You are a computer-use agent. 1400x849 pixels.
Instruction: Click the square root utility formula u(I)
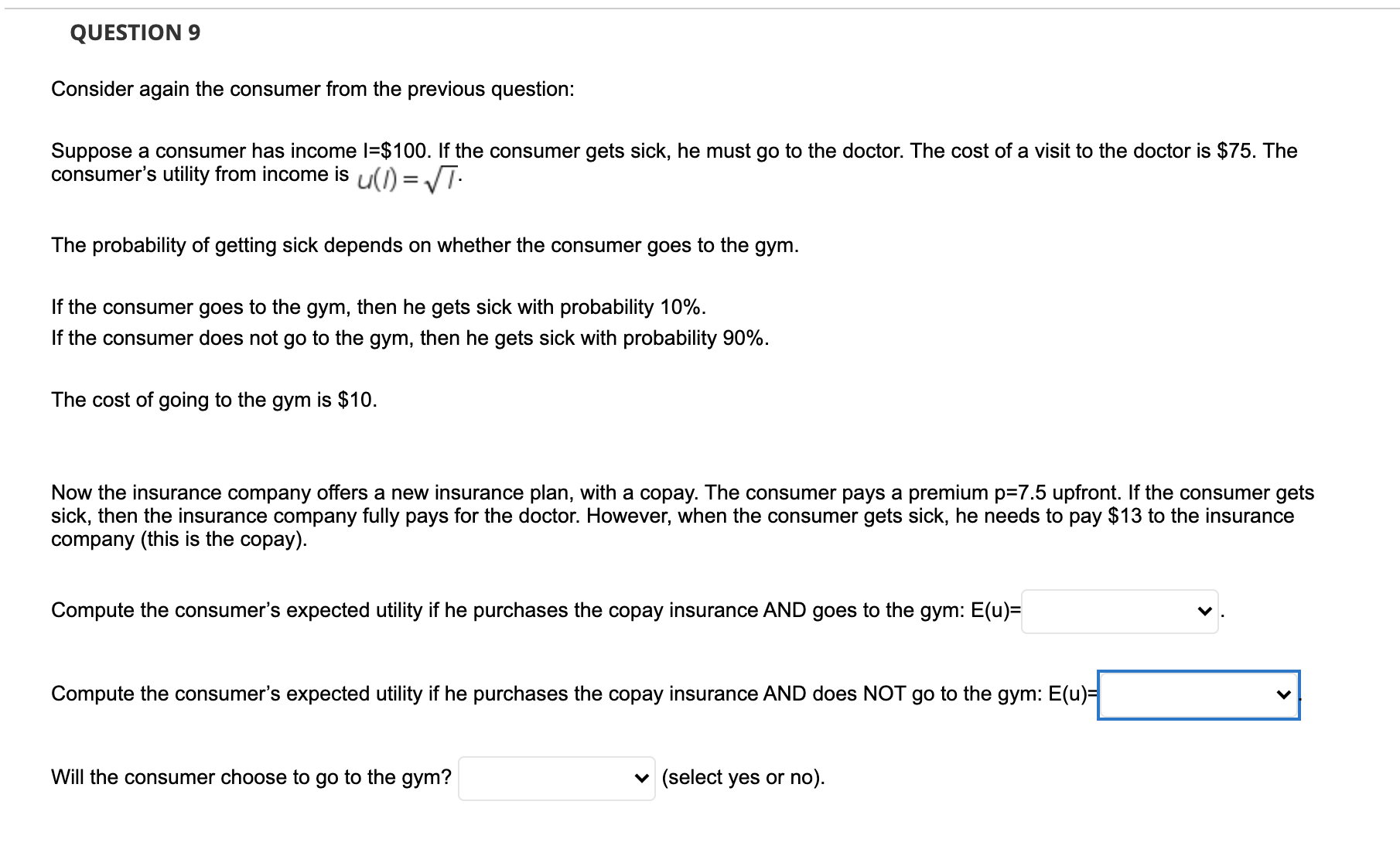coord(409,180)
